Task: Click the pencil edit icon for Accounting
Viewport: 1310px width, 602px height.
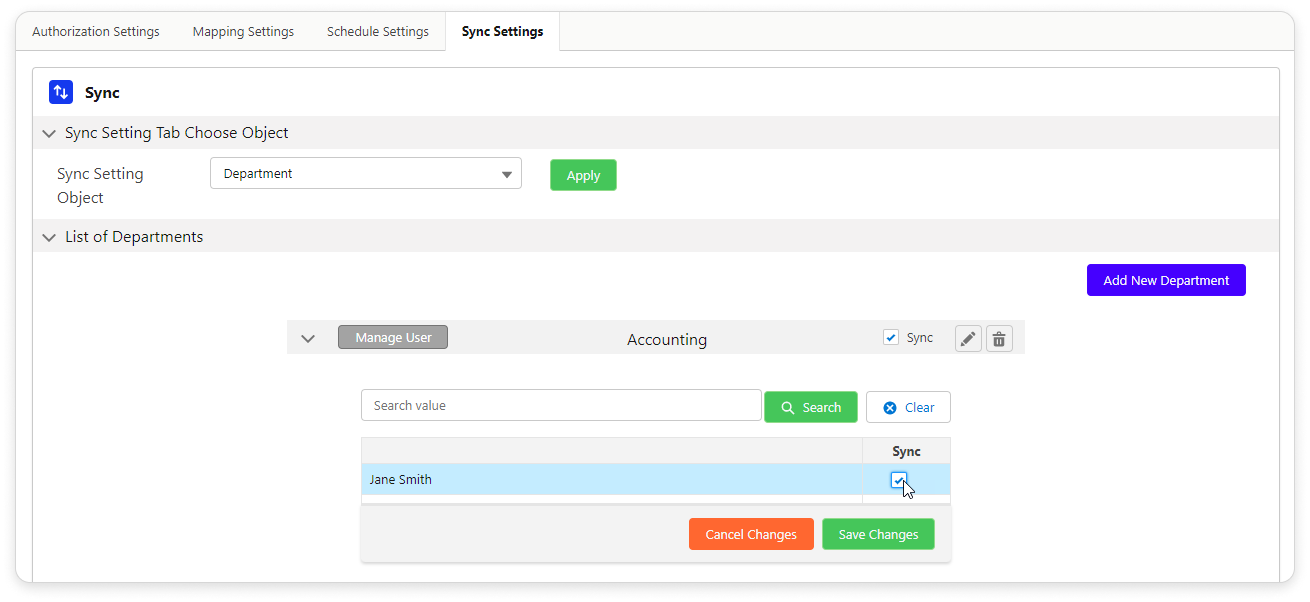Action: click(968, 339)
